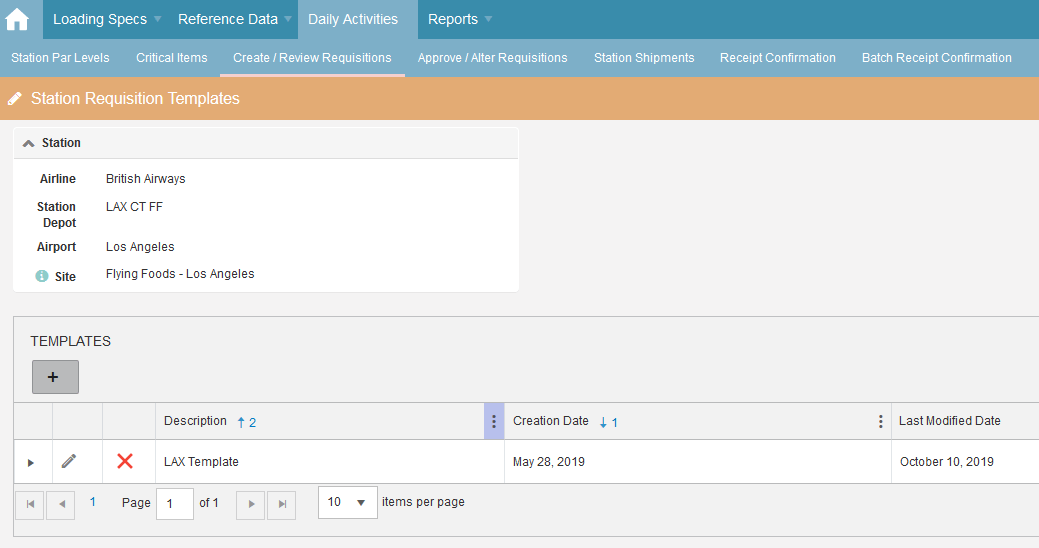Open Loading Specs menu
The height and width of the screenshot is (548, 1039).
[106, 19]
